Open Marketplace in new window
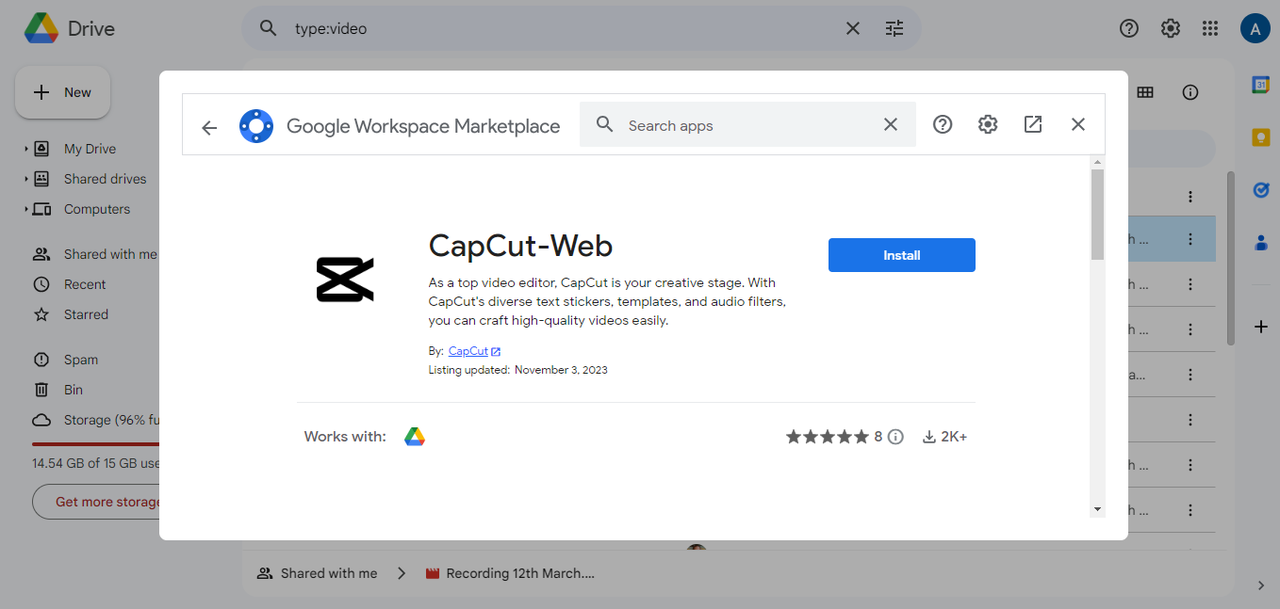 (1033, 124)
